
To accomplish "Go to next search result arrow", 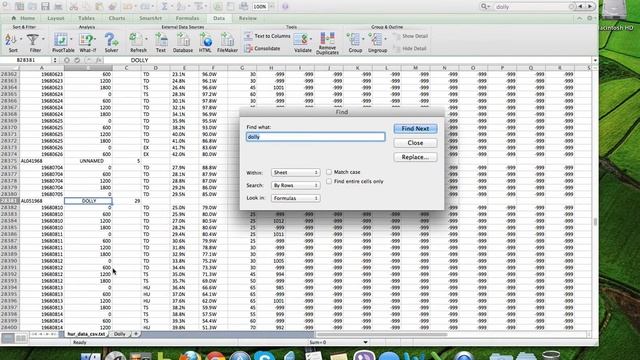I will click(590, 7).
